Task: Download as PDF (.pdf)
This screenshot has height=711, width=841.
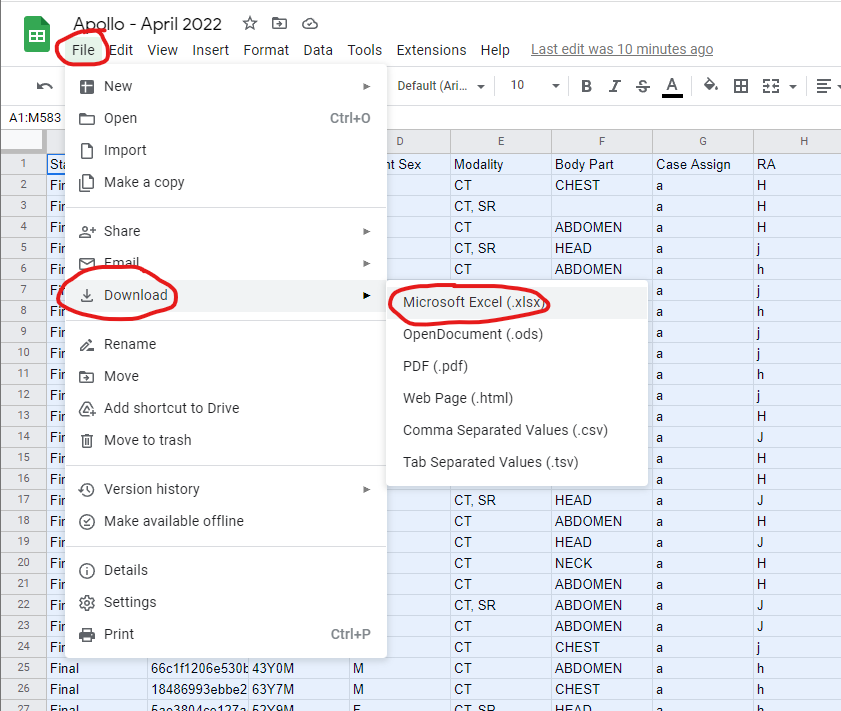Action: coord(517,366)
